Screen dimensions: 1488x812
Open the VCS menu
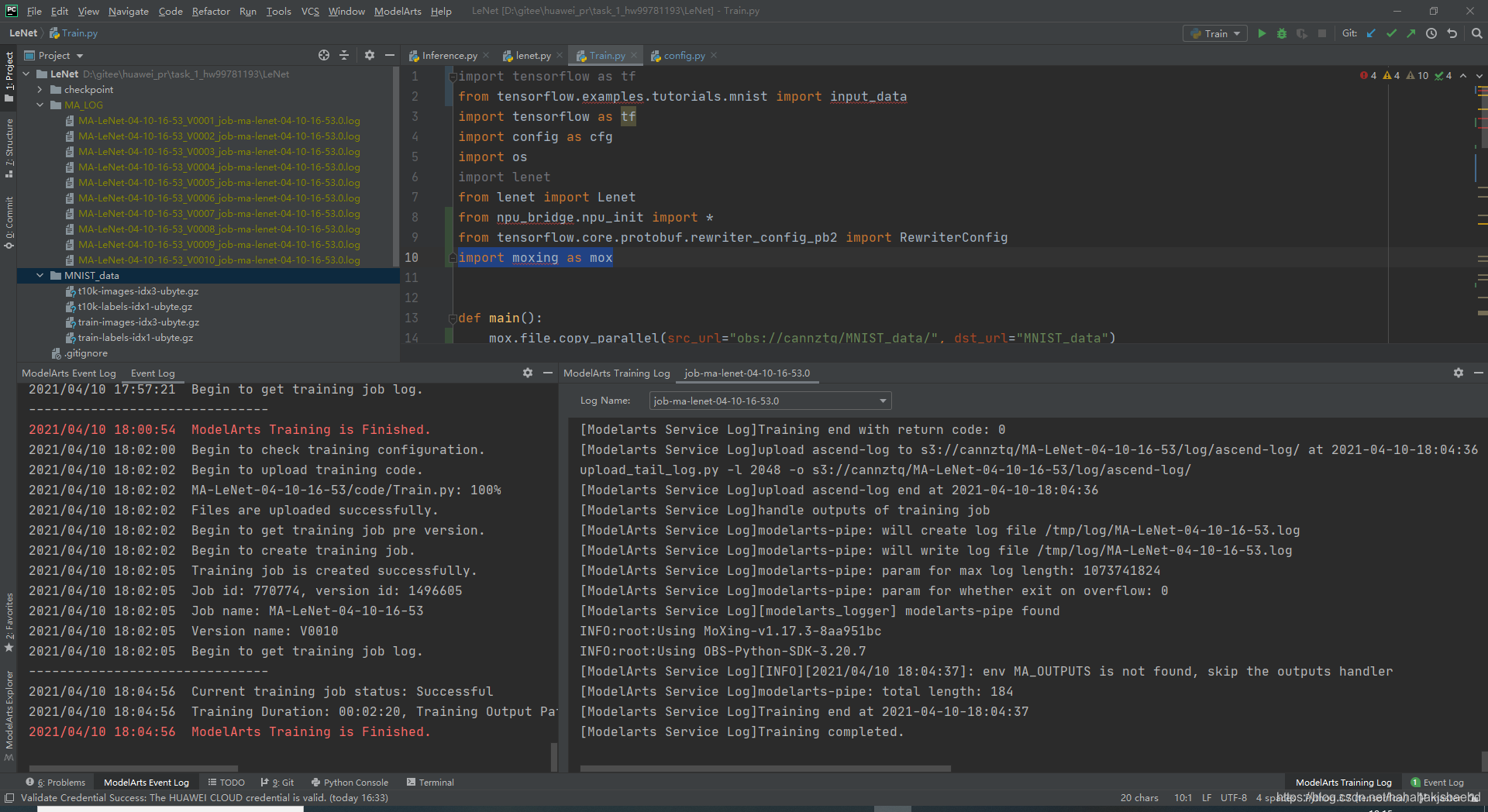coord(310,11)
